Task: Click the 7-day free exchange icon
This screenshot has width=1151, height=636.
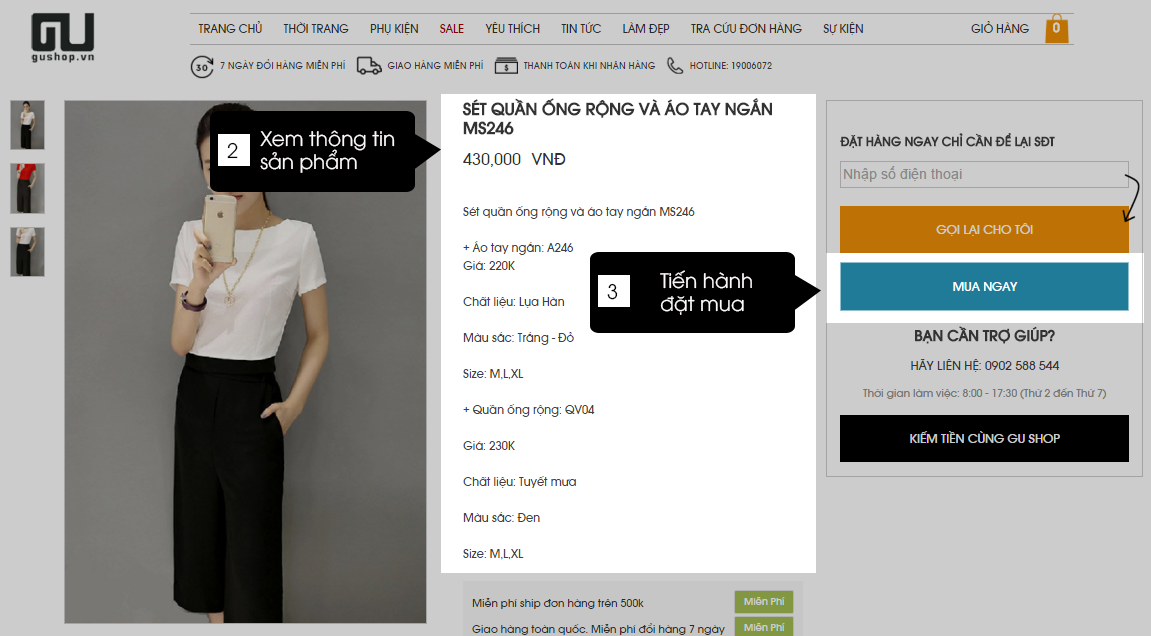Action: point(202,66)
